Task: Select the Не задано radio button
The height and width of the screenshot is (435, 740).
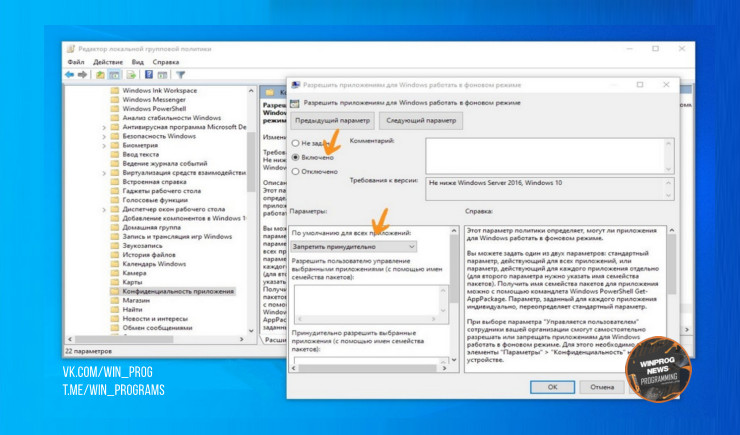Action: point(295,143)
